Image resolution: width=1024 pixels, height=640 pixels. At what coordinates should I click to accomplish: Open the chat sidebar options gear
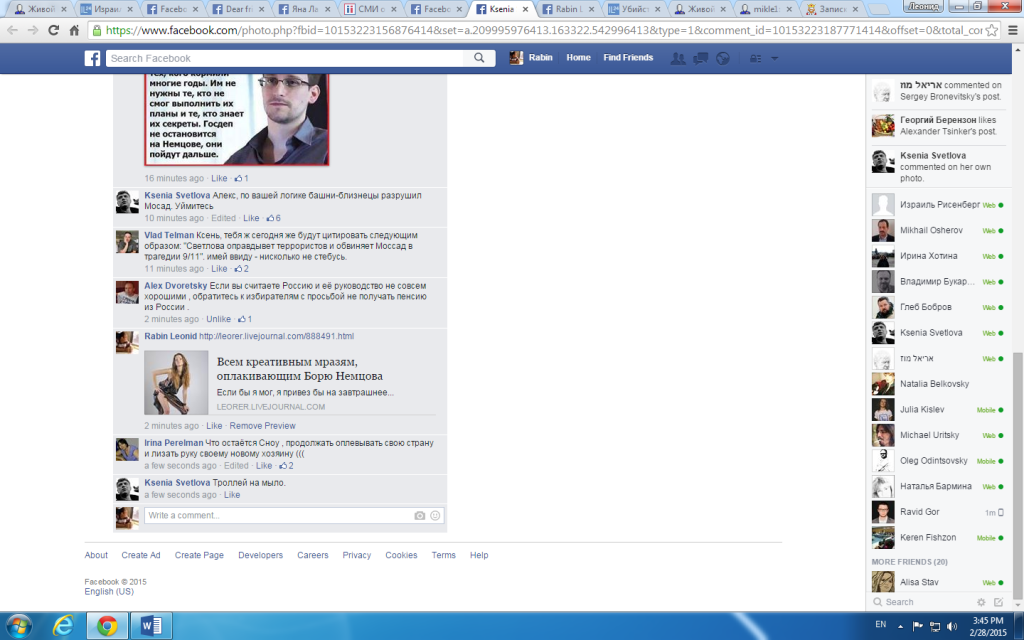coord(981,602)
